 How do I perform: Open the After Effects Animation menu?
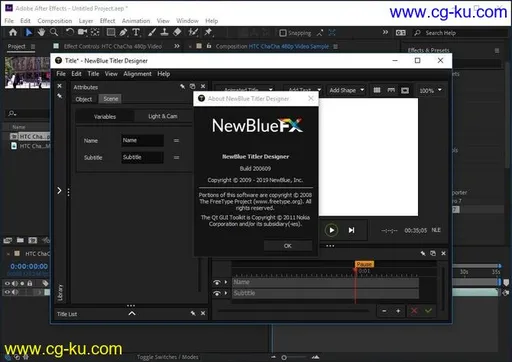136,21
